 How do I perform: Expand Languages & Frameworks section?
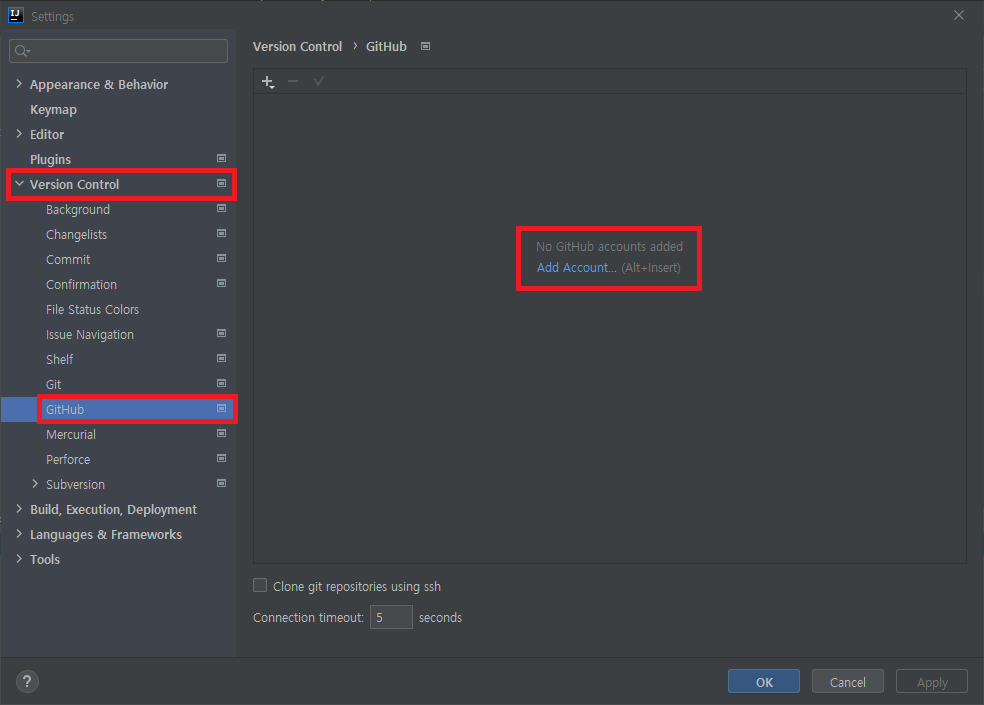pos(19,534)
